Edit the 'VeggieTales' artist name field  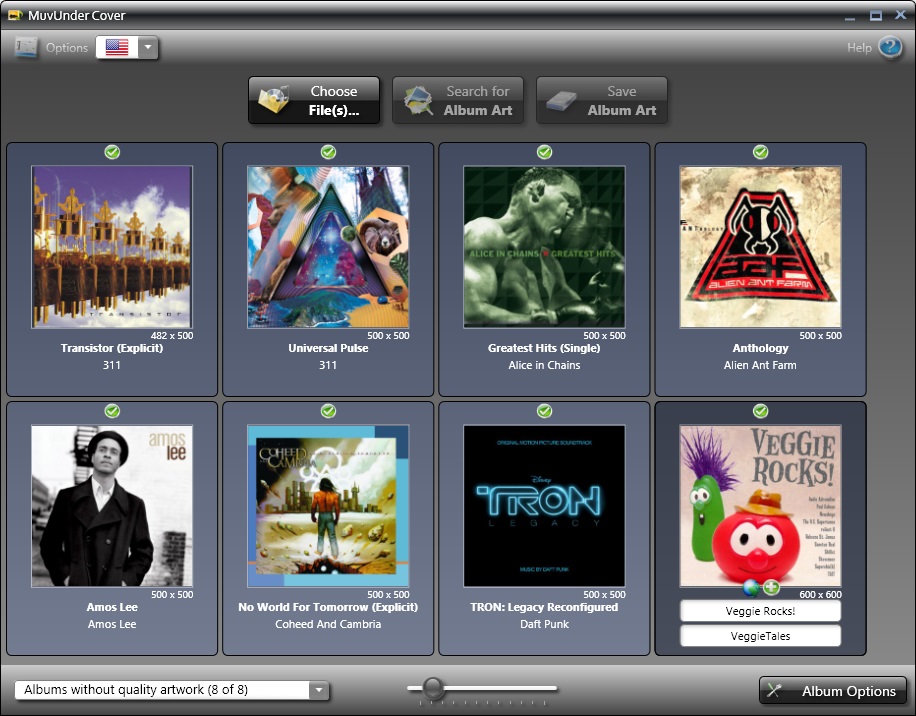pos(760,636)
